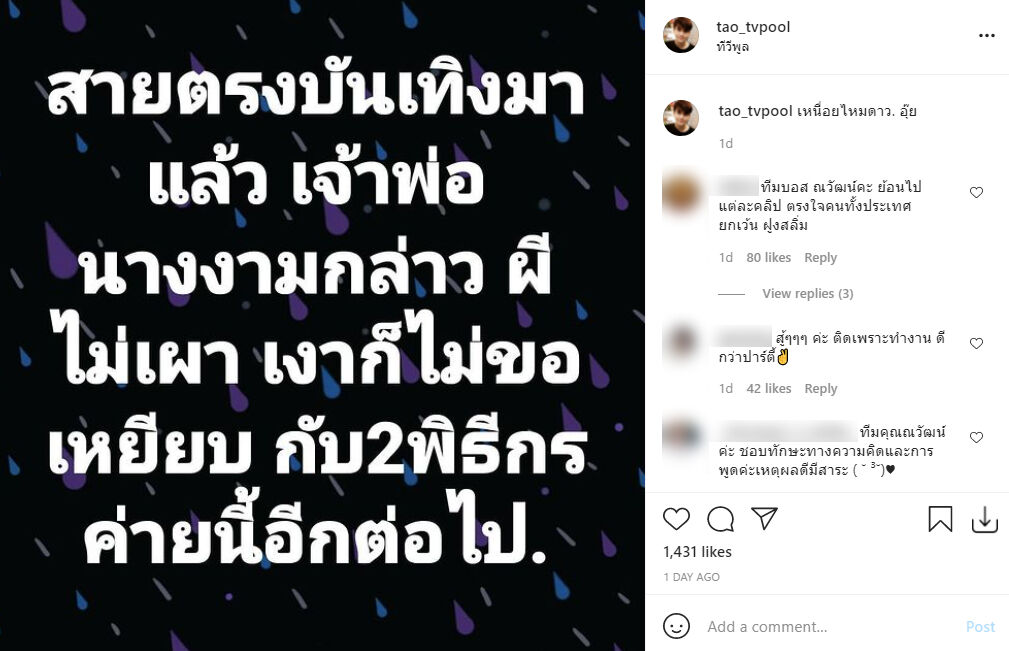Reply to the 80 likes comment

coord(820,257)
